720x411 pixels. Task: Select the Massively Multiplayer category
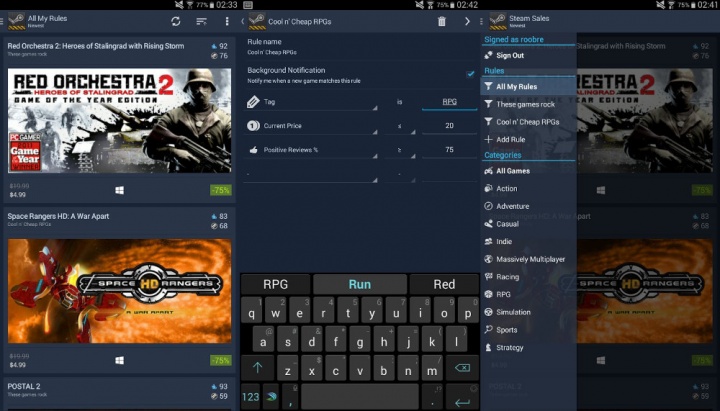(x=529, y=259)
